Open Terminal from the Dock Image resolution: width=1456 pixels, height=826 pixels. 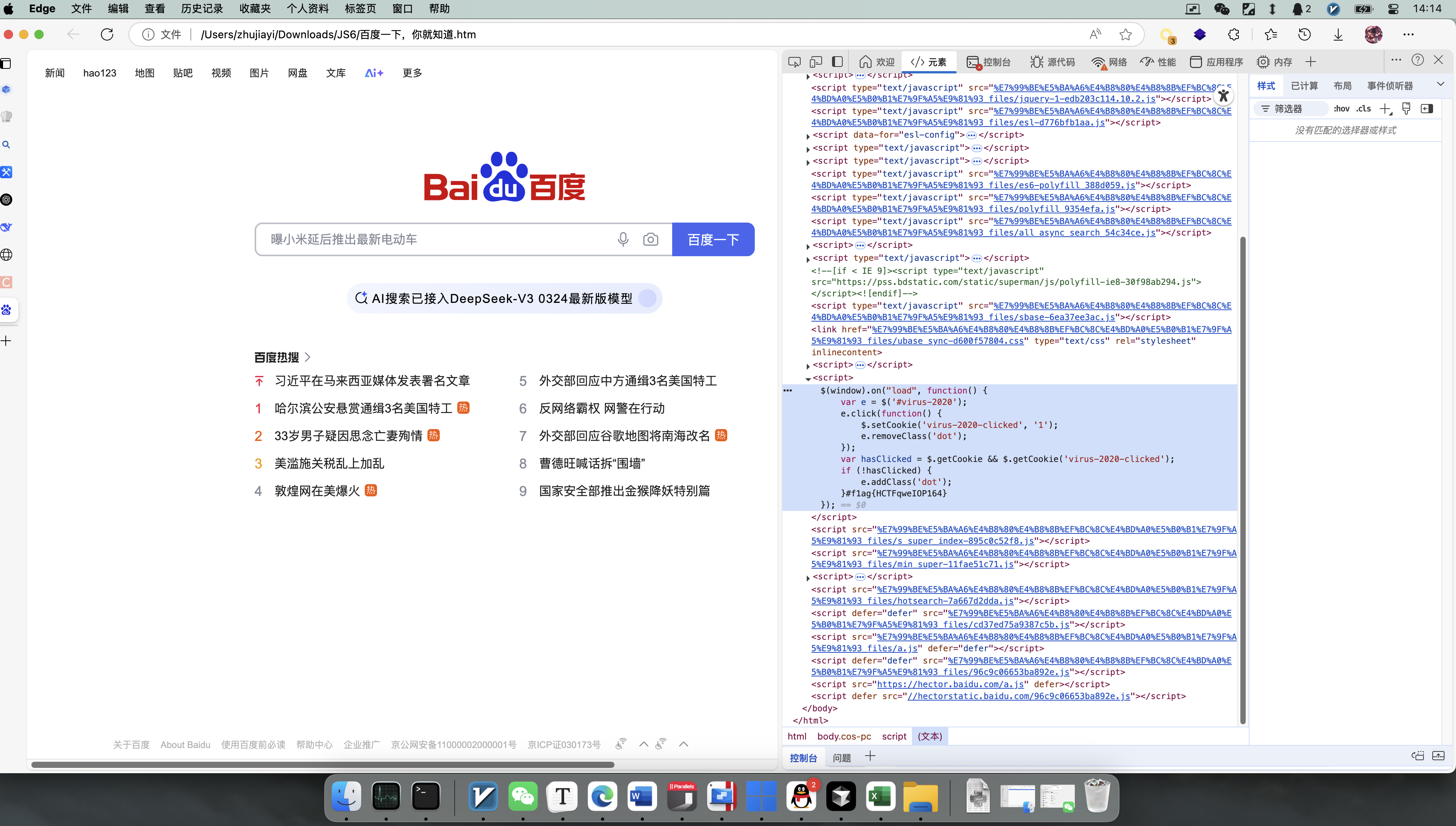(426, 797)
